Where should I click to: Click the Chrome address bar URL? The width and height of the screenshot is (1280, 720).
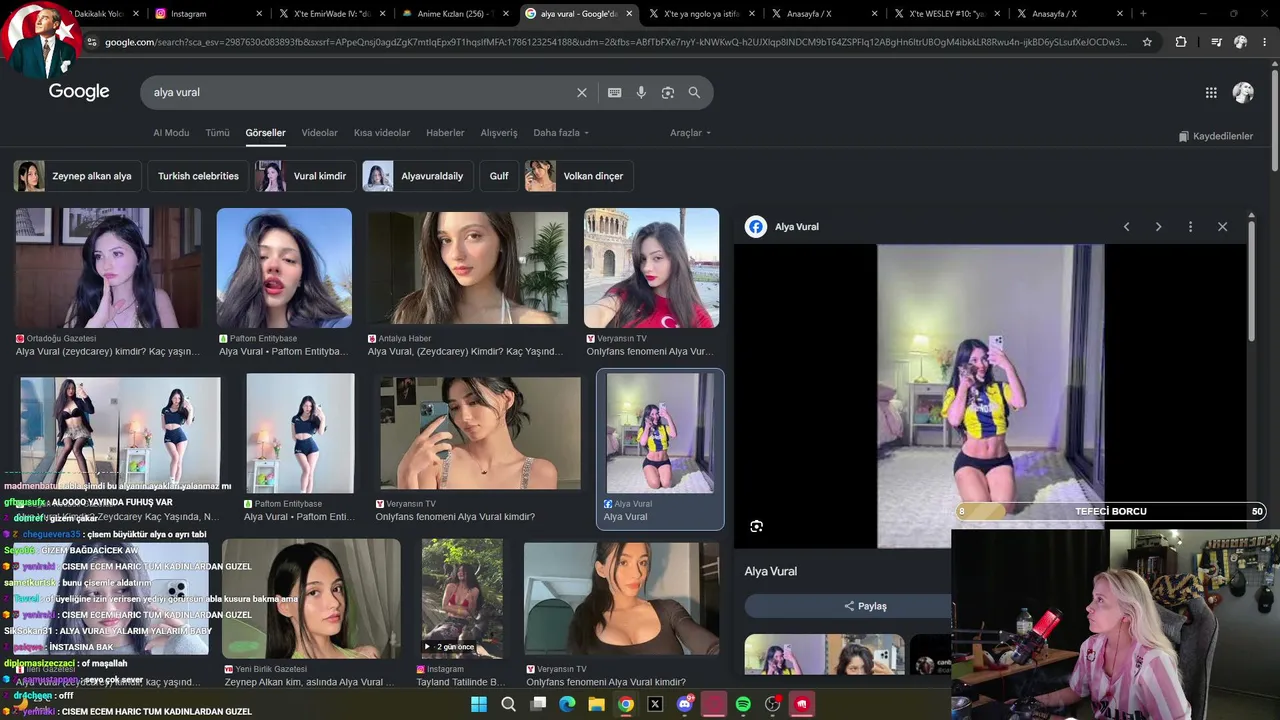tap(616, 42)
